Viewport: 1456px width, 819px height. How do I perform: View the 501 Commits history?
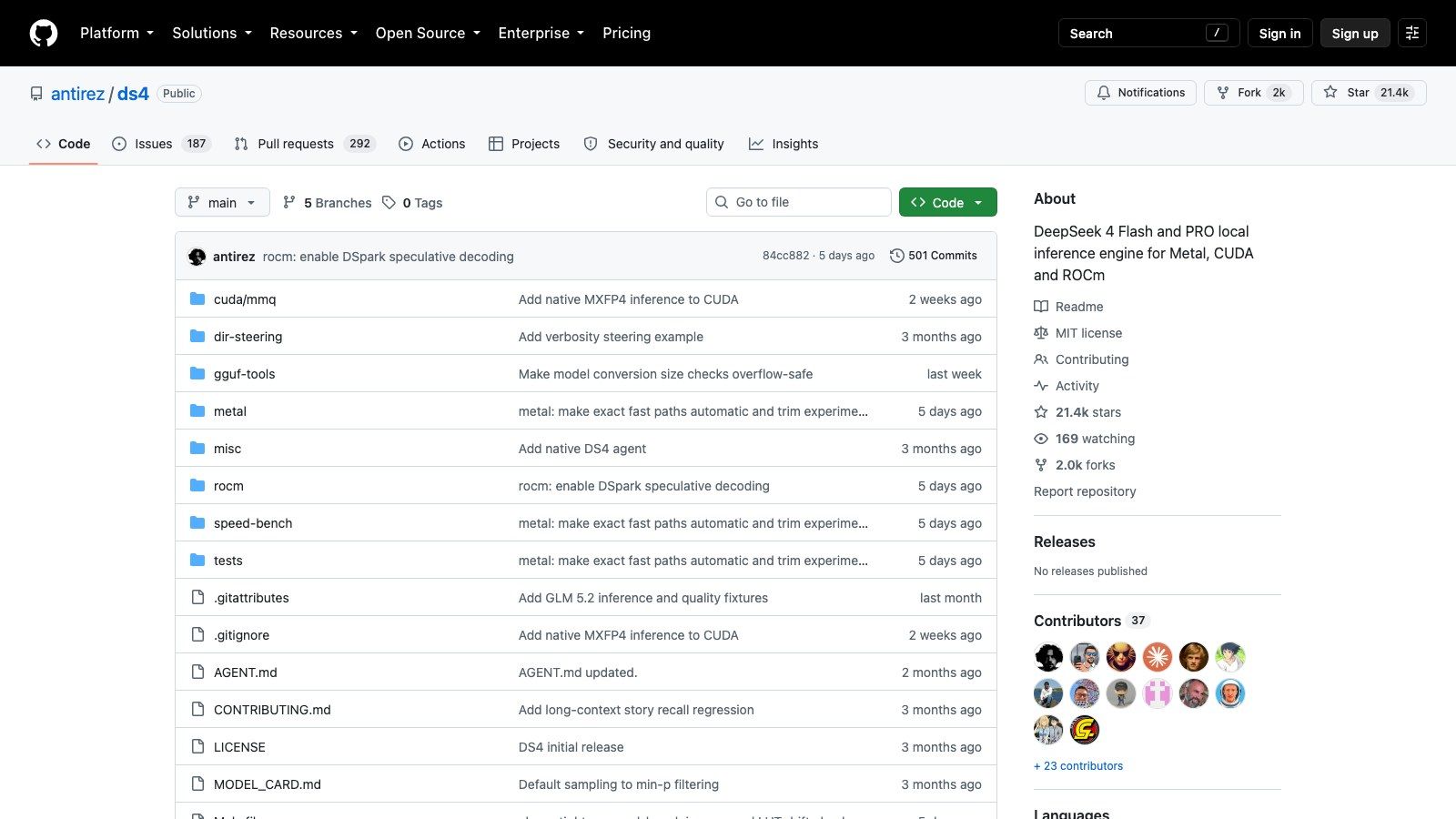coord(933,256)
